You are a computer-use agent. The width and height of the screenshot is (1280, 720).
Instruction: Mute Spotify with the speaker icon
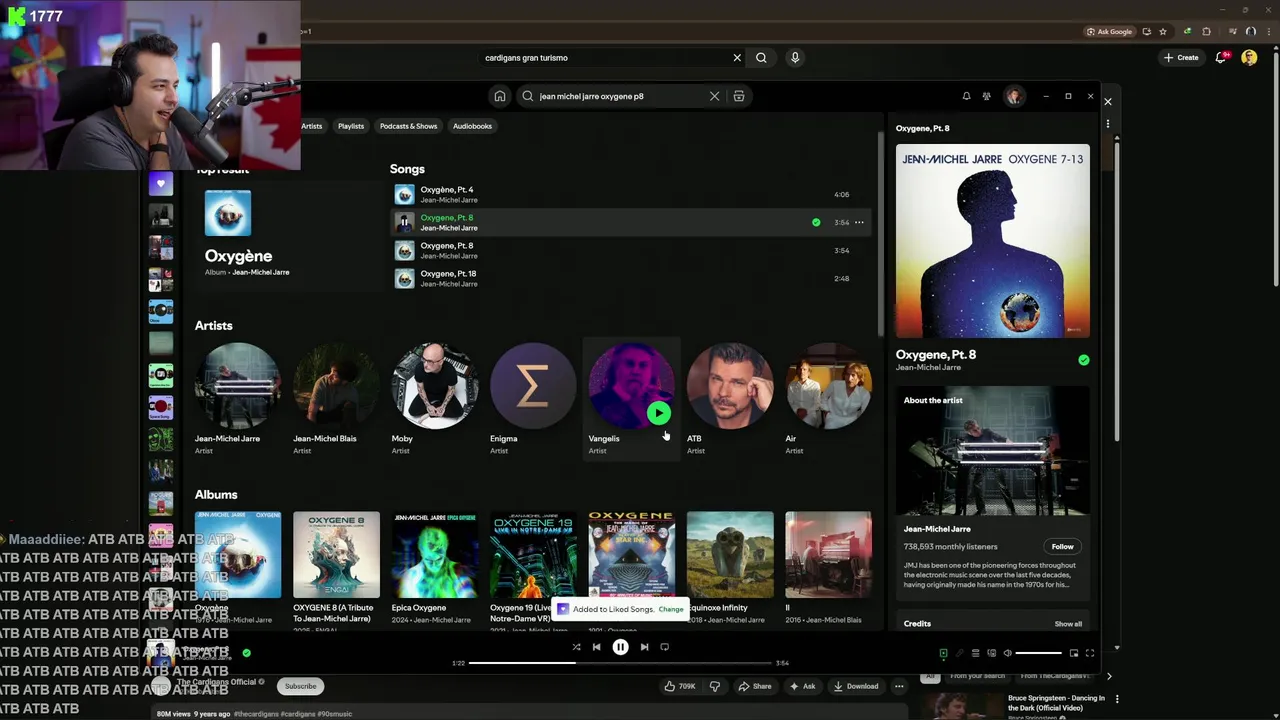coord(1007,653)
